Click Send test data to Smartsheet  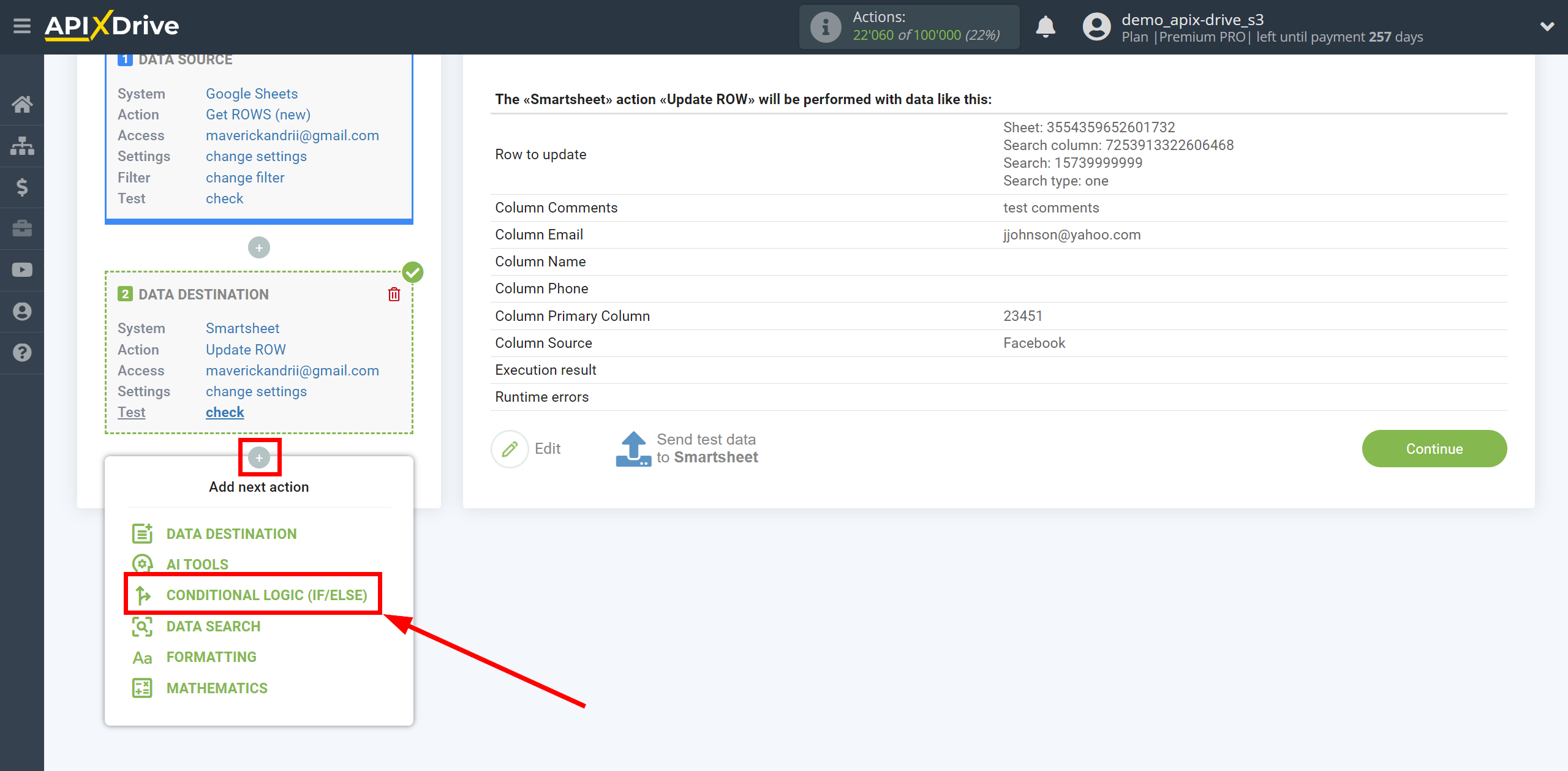(707, 449)
